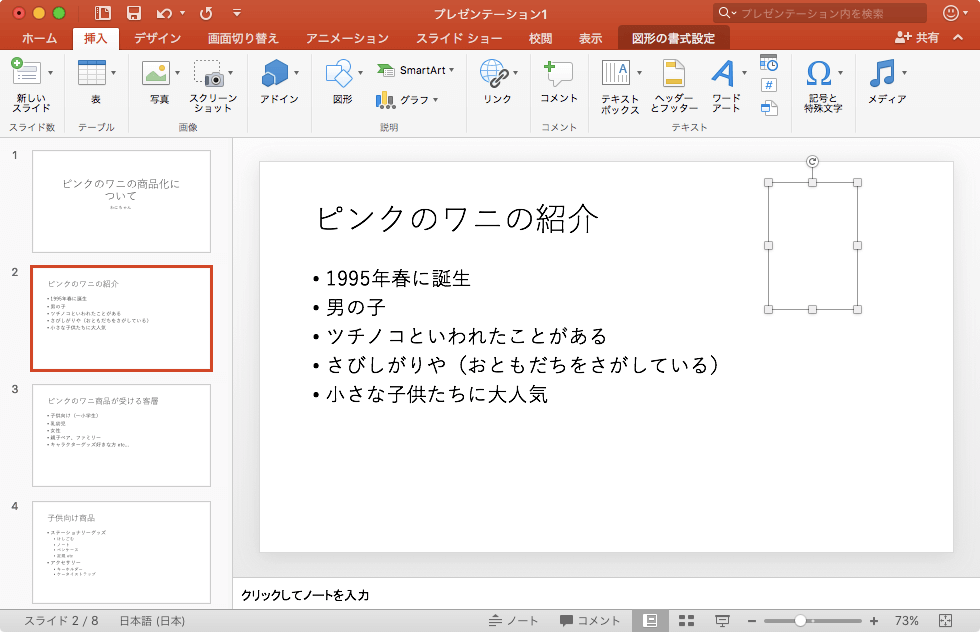Select slide 1 thumbnail
Viewport: 980px width, 632px height.
point(121,201)
